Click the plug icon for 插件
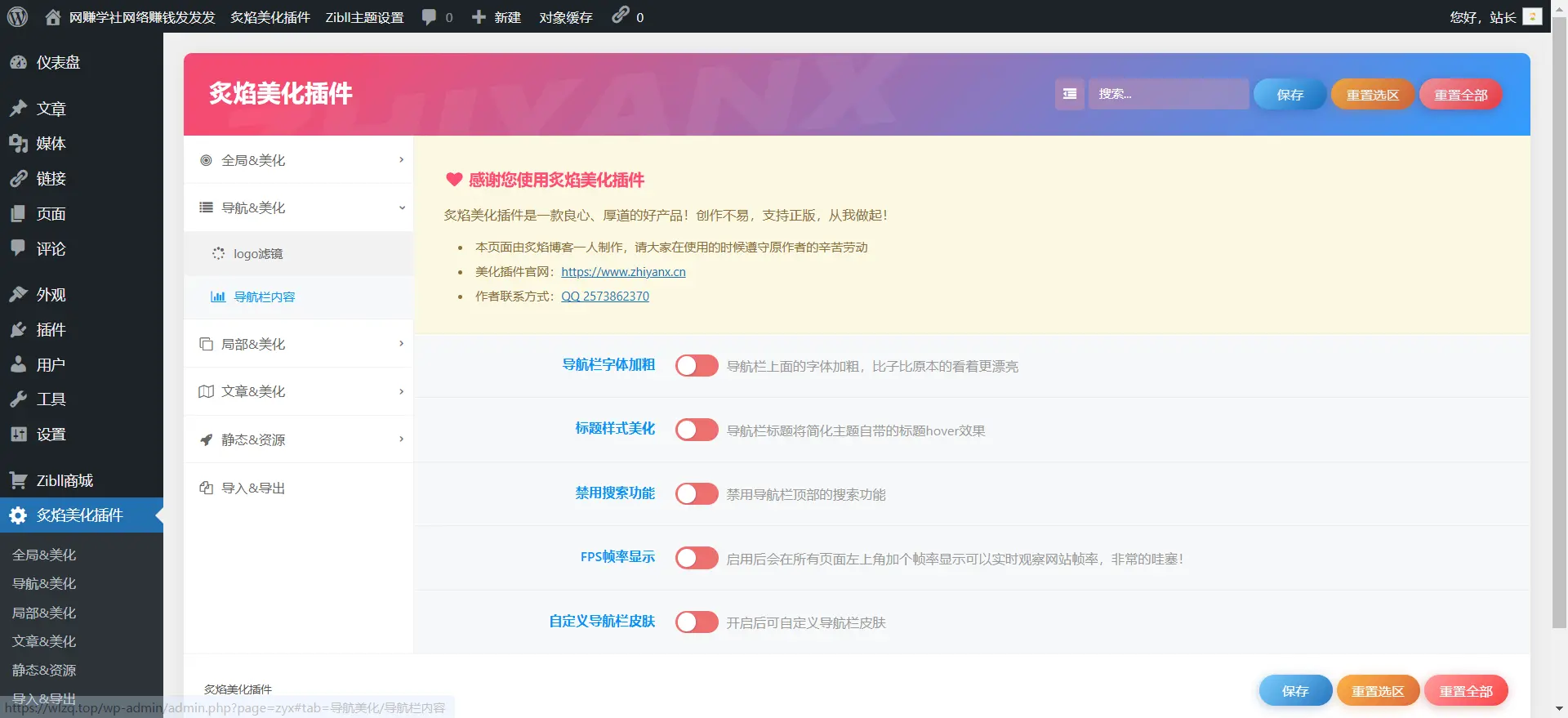This screenshot has height=718, width=1568. (18, 330)
